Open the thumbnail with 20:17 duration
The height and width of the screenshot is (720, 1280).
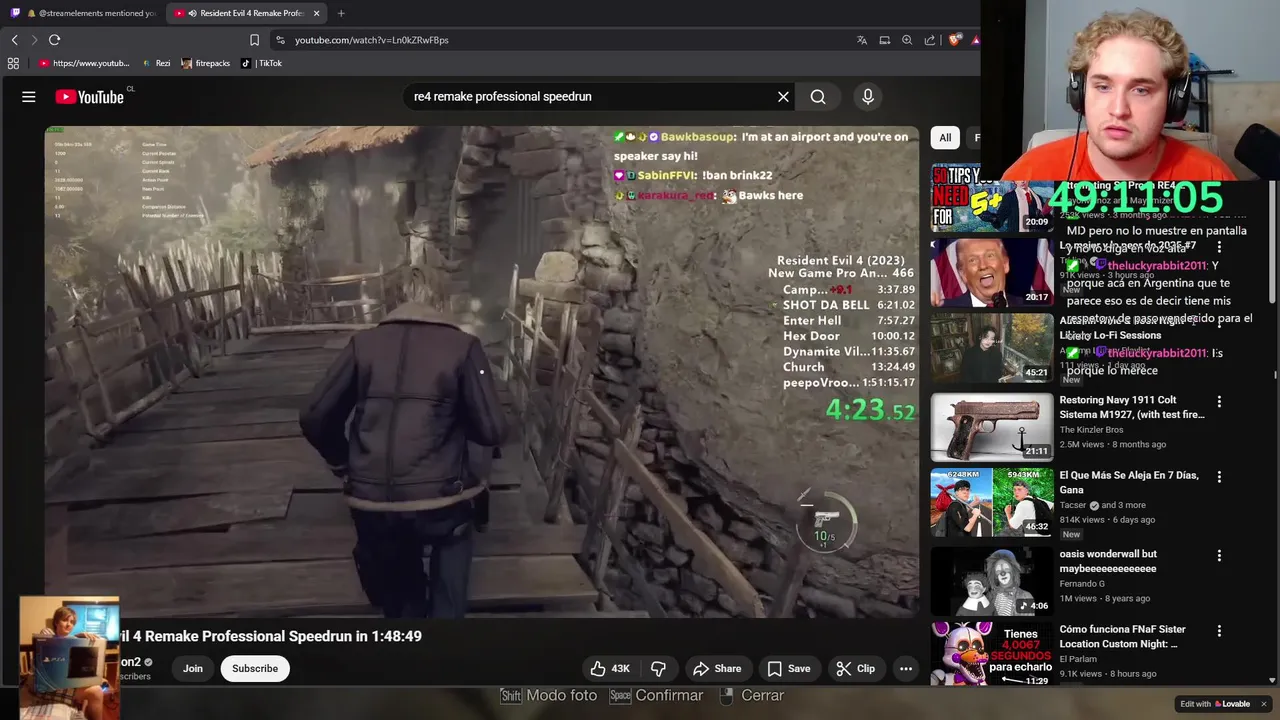pyautogui.click(x=992, y=273)
